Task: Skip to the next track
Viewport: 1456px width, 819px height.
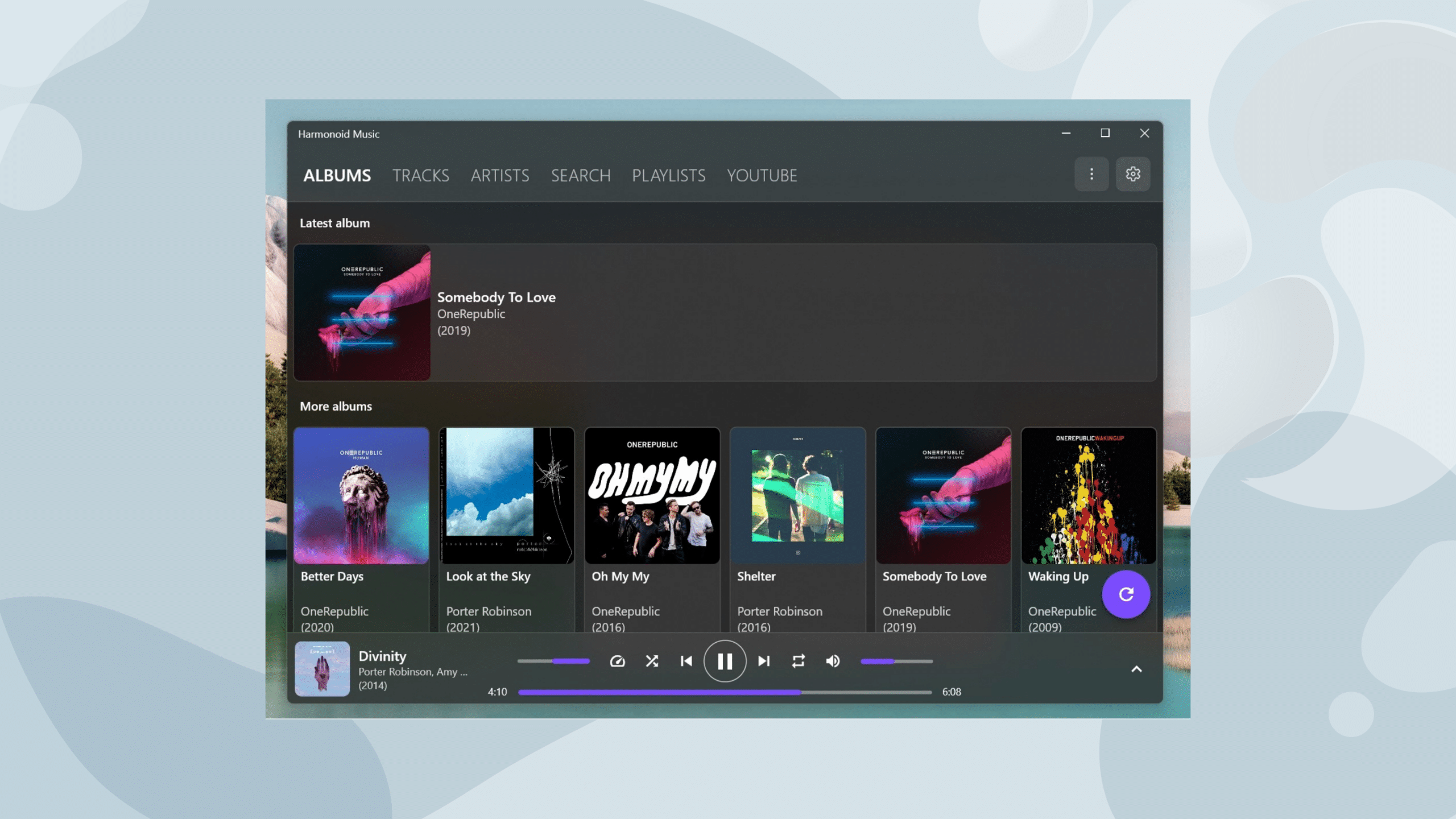Action: tap(764, 661)
